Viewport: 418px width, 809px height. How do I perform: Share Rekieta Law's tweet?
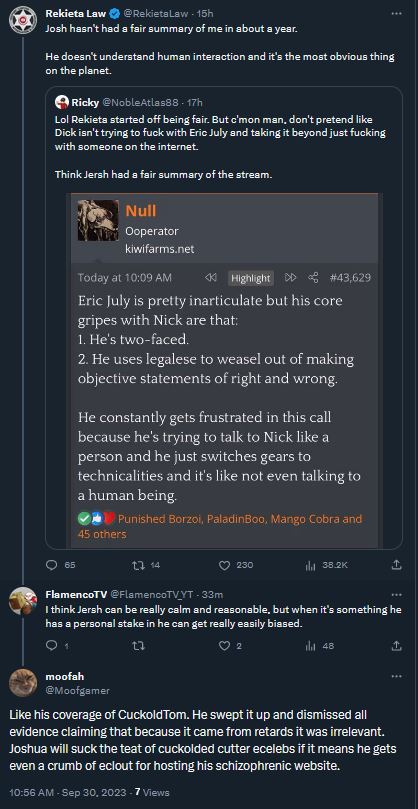pos(397,565)
